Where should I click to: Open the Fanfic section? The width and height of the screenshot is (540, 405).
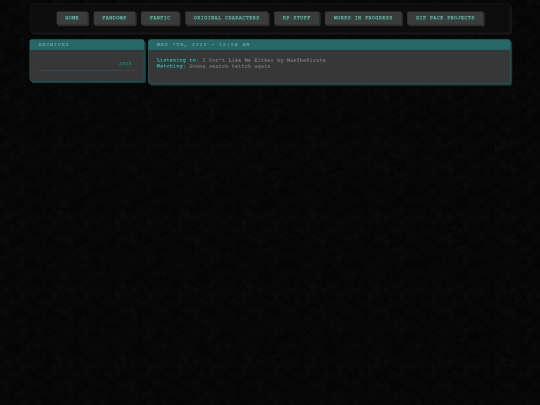click(160, 18)
